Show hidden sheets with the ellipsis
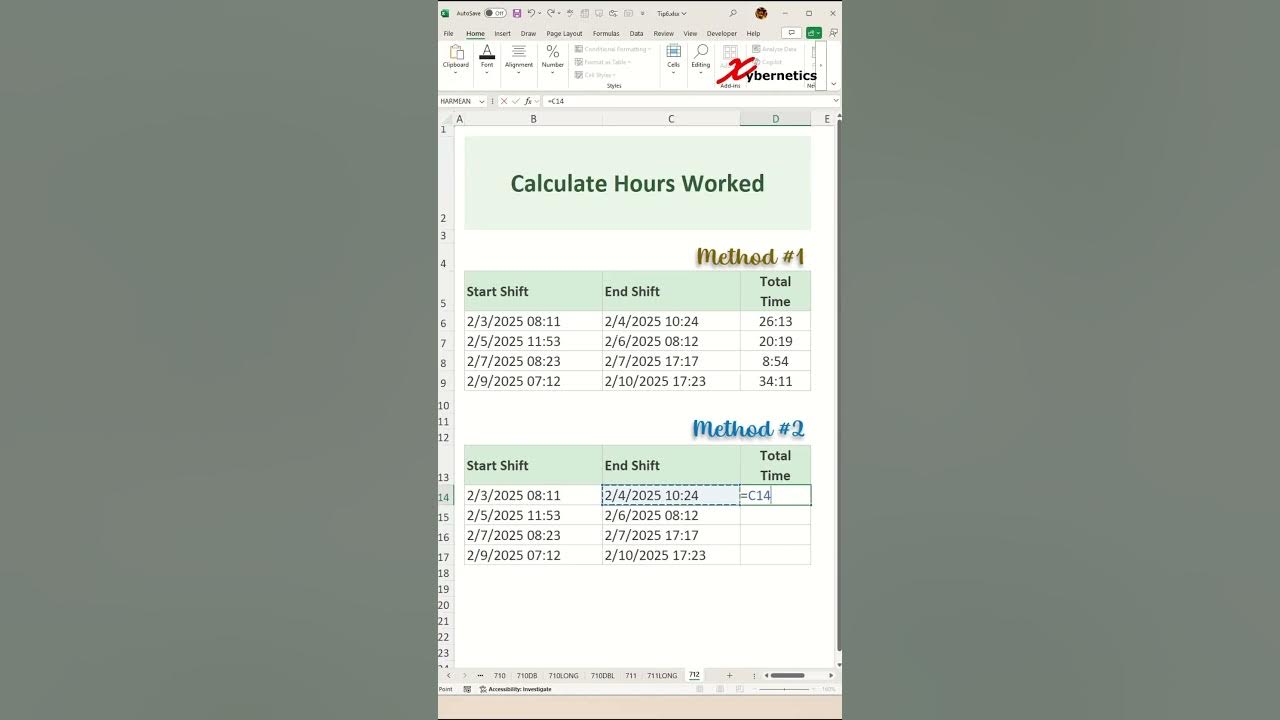 (x=480, y=675)
